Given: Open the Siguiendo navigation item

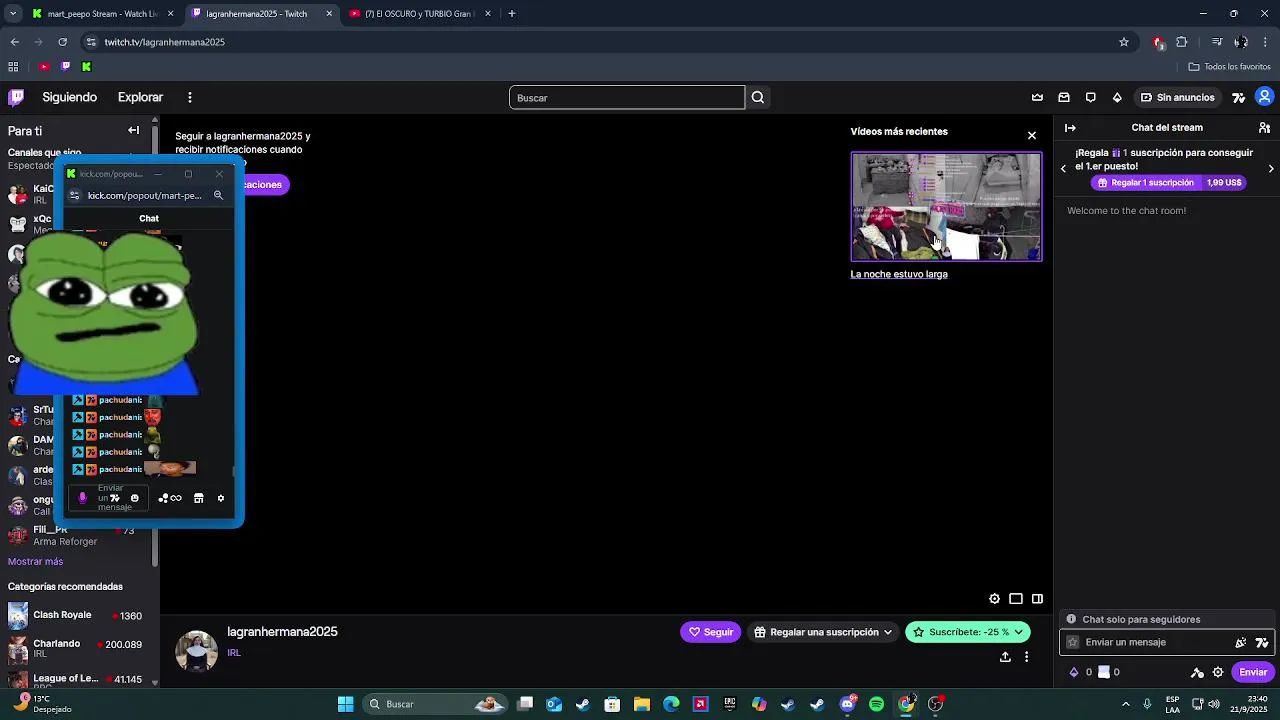Looking at the screenshot, I should coord(70,97).
